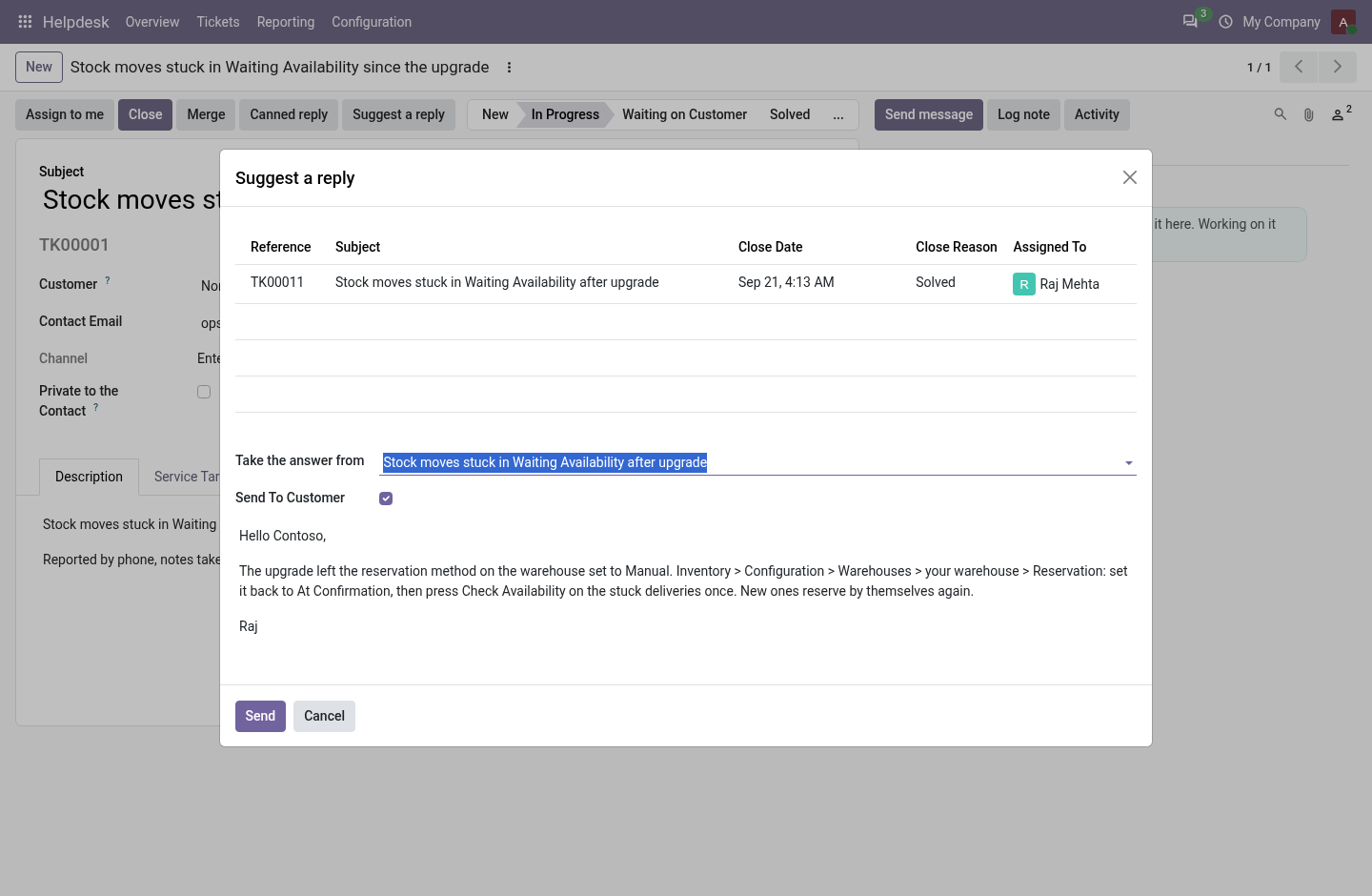Click the Canned reply button

pos(289,114)
